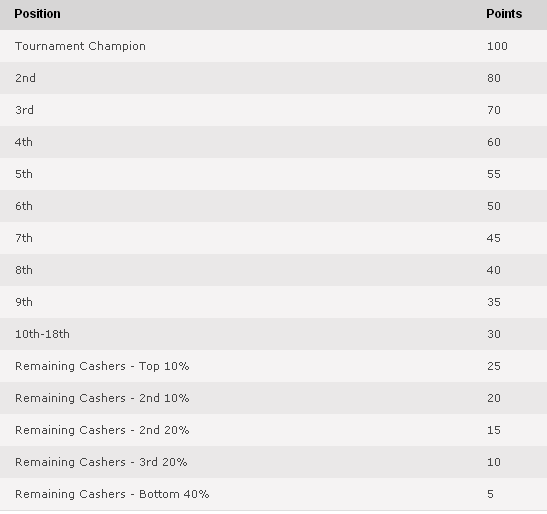Click the 2nd position row label

[x=25, y=78]
